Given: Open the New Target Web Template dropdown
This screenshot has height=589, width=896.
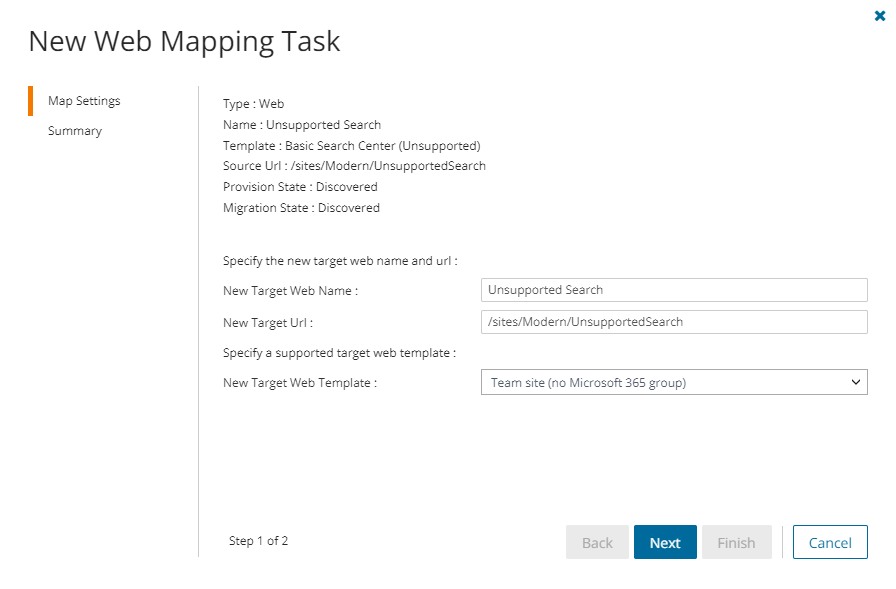Looking at the screenshot, I should (x=674, y=382).
